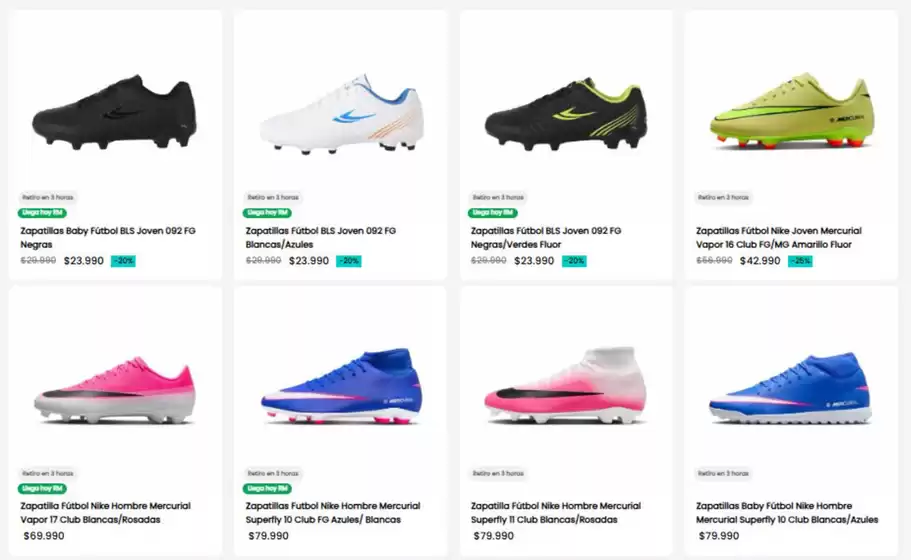Image resolution: width=911 pixels, height=560 pixels.
Task: Open the blue Baby Fútbol Superfly 10 image
Action: [x=791, y=387]
